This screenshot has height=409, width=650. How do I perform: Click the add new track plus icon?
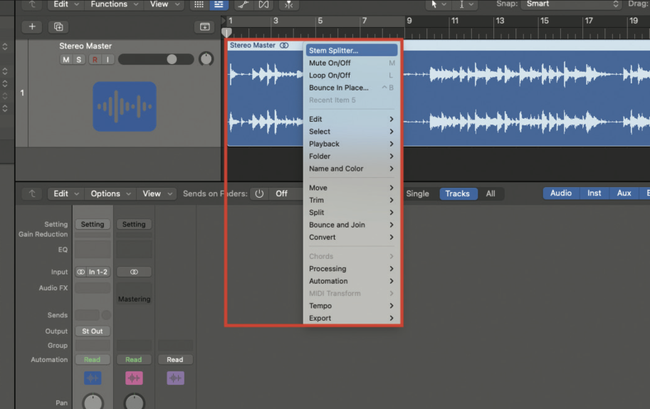coord(33,26)
